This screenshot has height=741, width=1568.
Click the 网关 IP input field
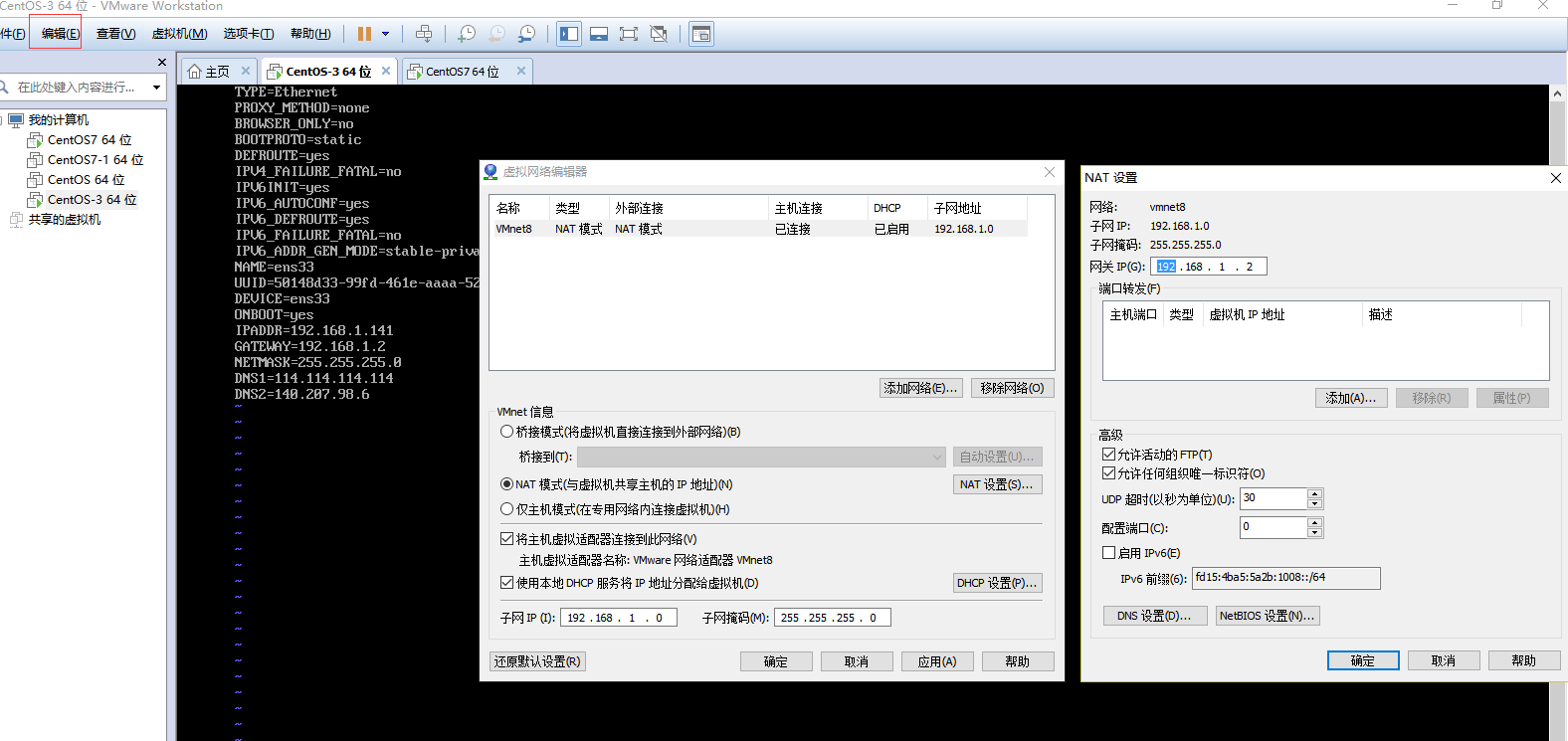click(1209, 267)
